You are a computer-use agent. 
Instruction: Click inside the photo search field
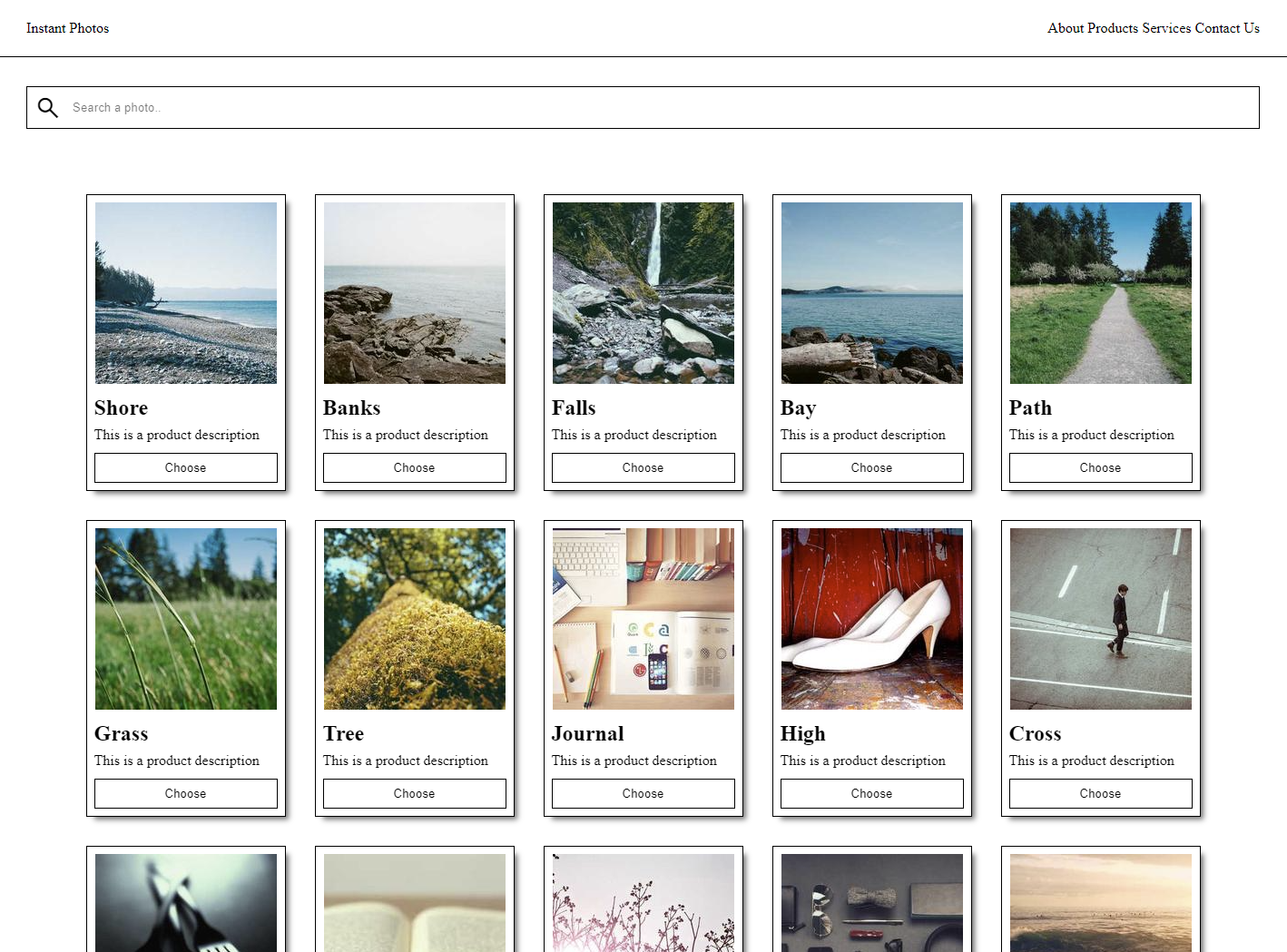click(x=363, y=107)
